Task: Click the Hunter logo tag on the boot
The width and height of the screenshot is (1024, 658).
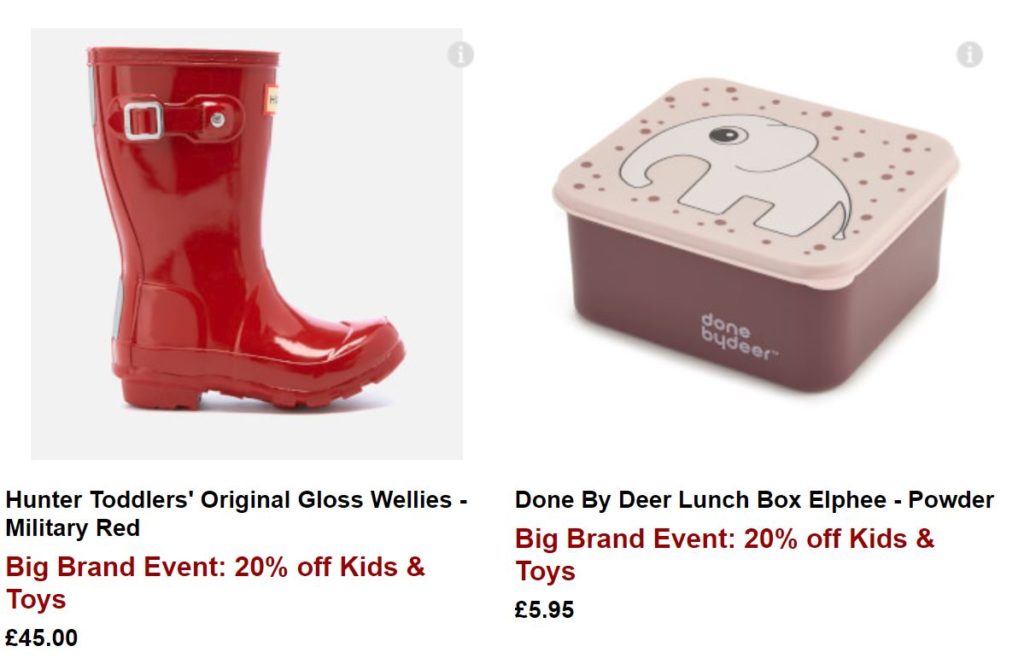Action: click(x=271, y=100)
